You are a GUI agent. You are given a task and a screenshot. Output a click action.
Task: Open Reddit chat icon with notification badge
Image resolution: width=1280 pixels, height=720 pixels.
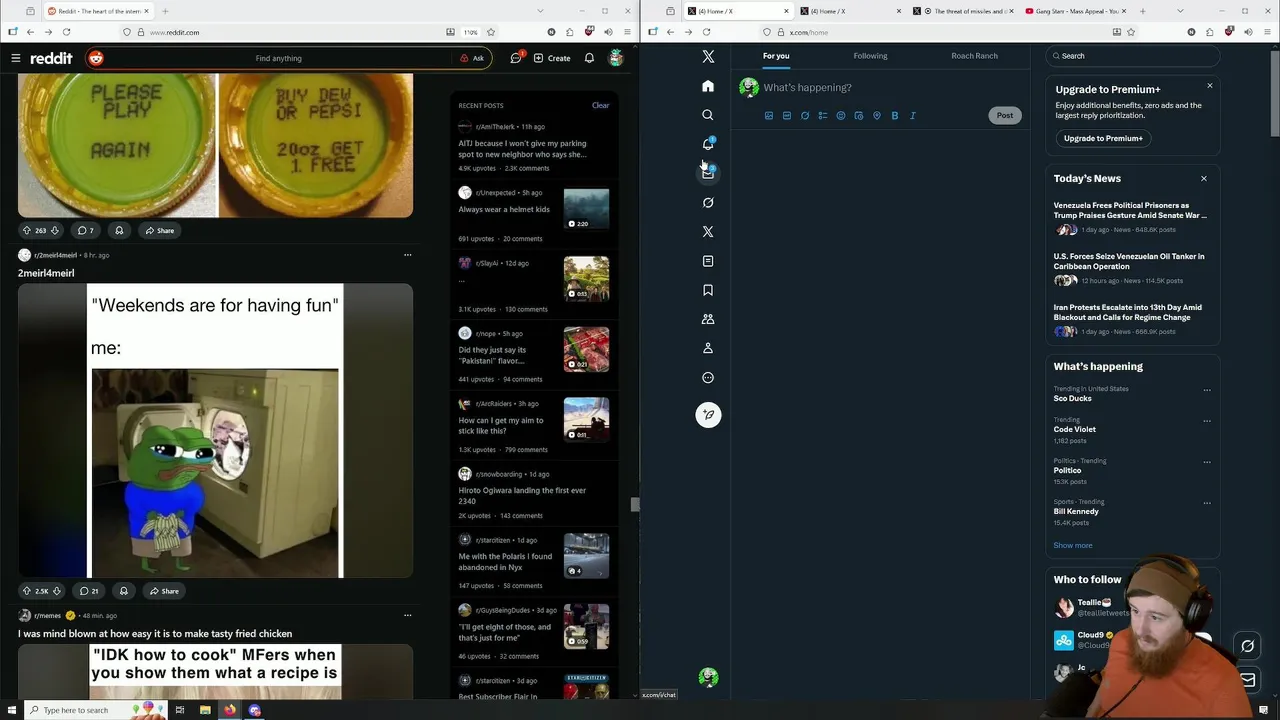tap(516, 58)
